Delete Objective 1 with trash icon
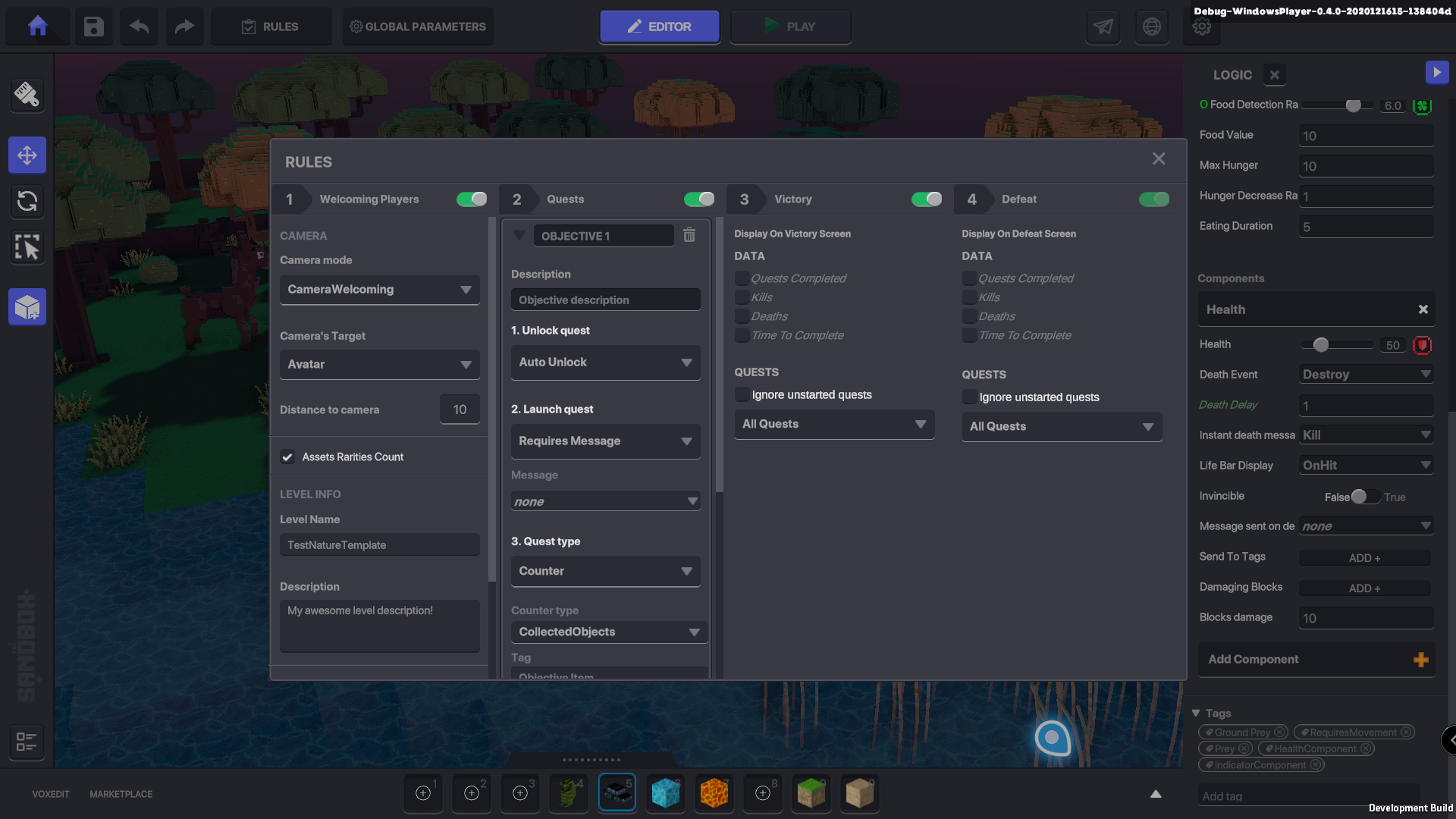The image size is (1456, 819). (689, 235)
